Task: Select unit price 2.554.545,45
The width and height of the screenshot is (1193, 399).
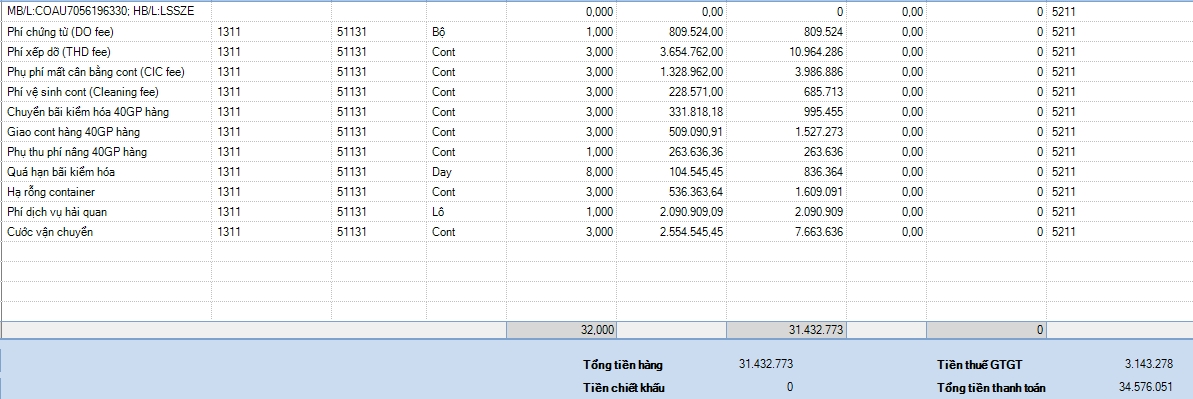Action: 671,231
